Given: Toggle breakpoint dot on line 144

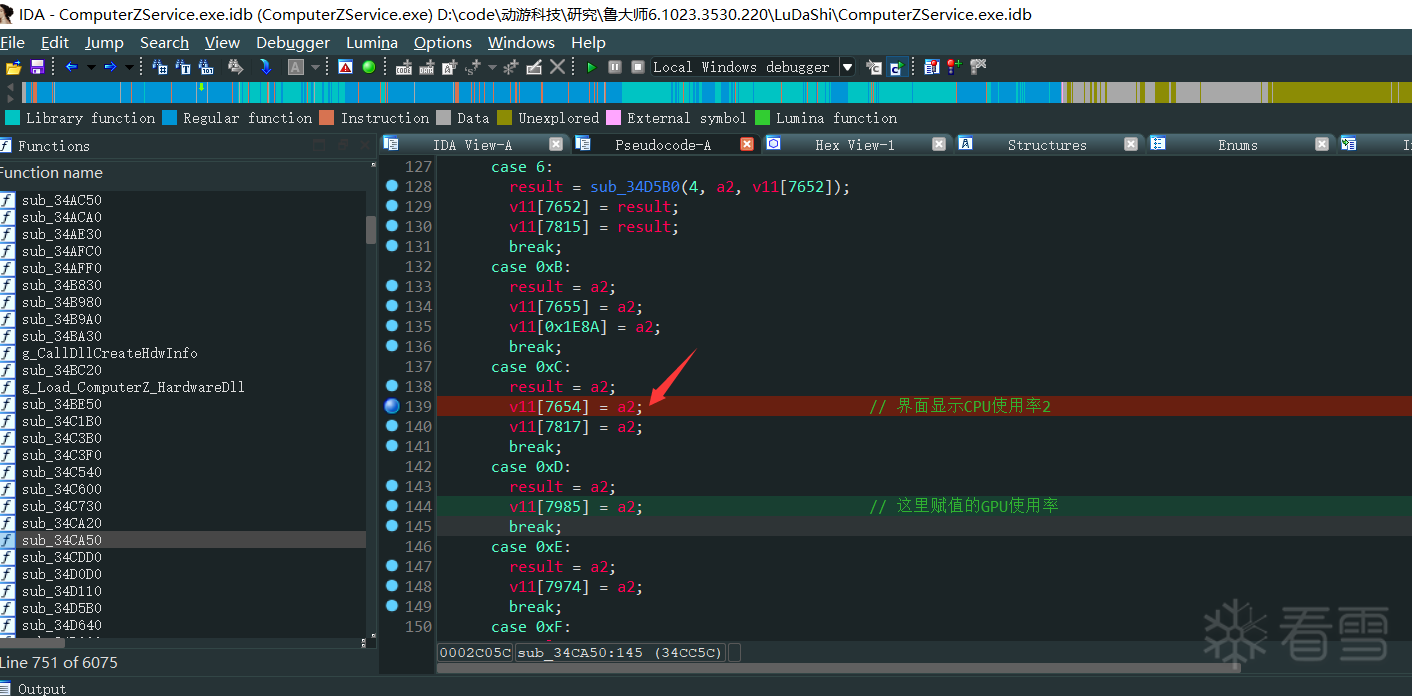Looking at the screenshot, I should 391,506.
